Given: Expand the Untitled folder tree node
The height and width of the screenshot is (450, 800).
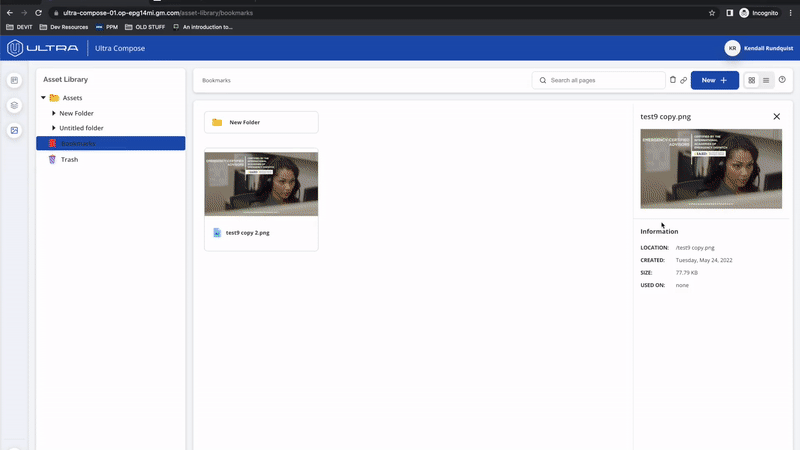Looking at the screenshot, I should pos(53,128).
